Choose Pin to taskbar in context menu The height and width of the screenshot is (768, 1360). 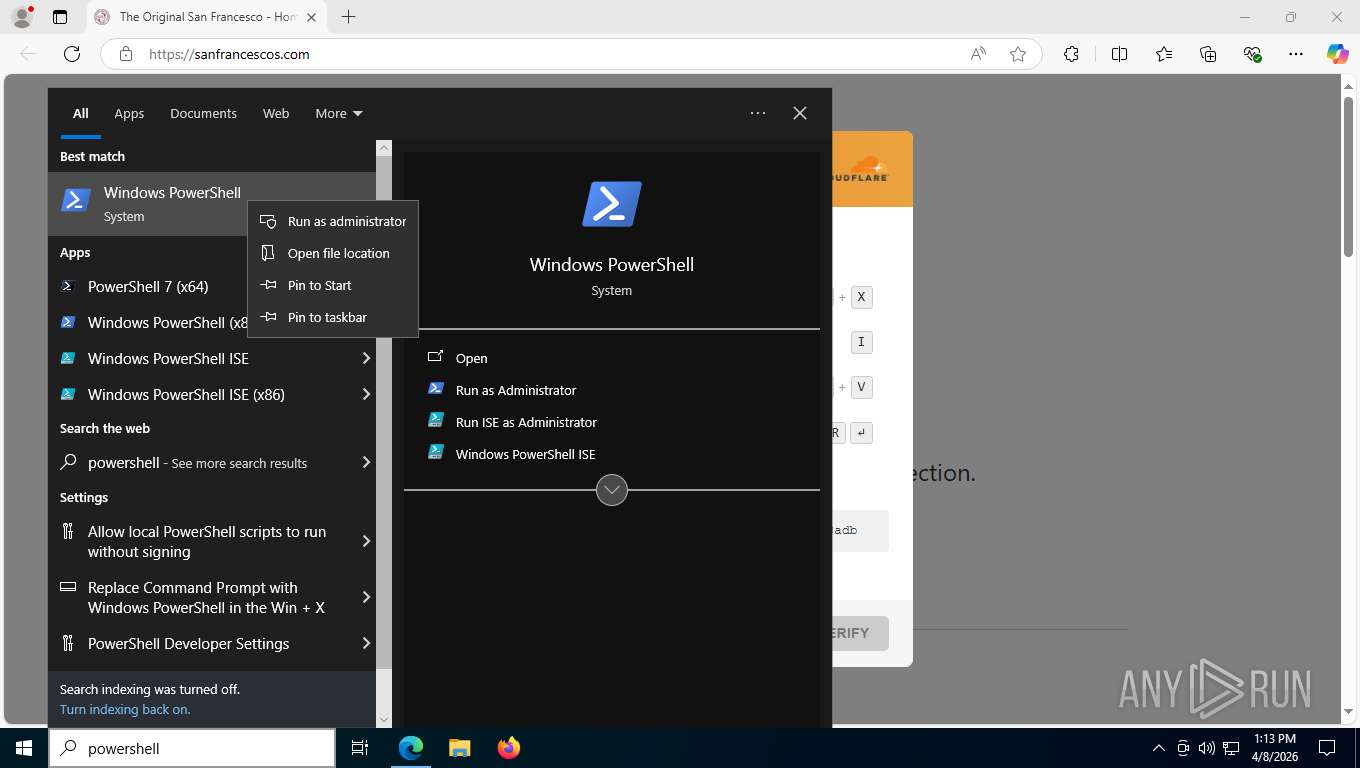pyautogui.click(x=333, y=317)
